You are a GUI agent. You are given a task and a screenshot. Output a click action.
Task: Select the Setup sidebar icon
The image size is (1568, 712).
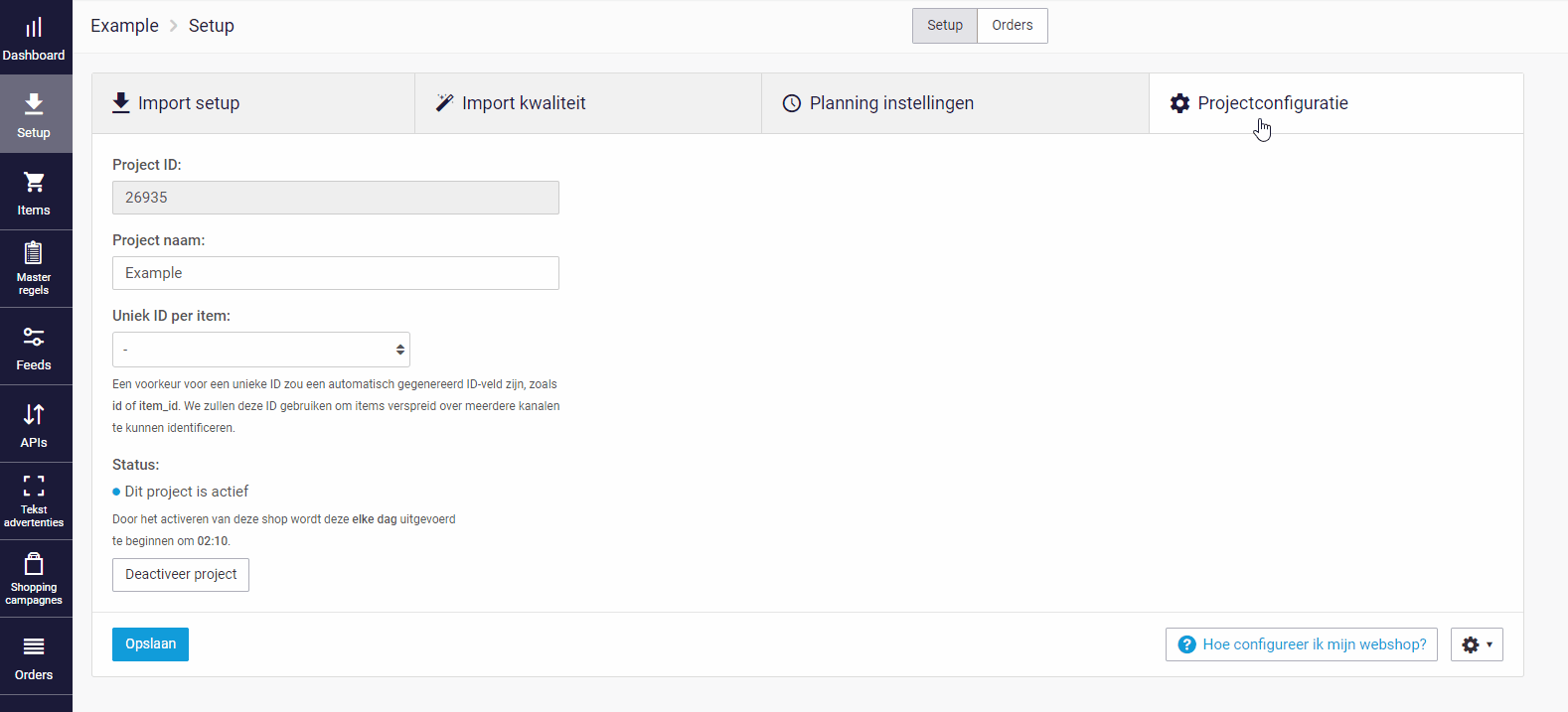click(x=34, y=103)
